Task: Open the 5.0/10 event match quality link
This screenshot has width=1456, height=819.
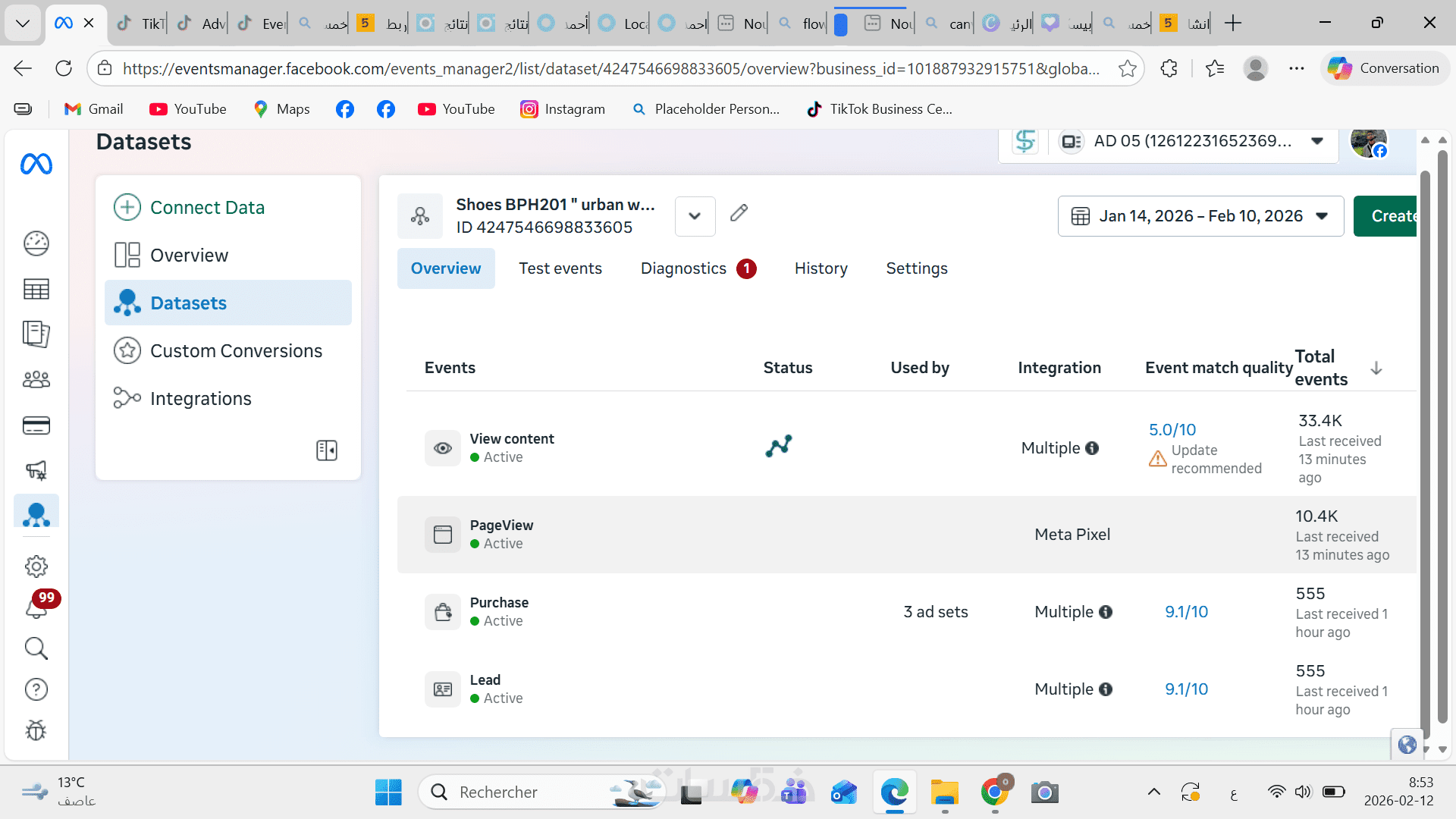Action: 1172,430
